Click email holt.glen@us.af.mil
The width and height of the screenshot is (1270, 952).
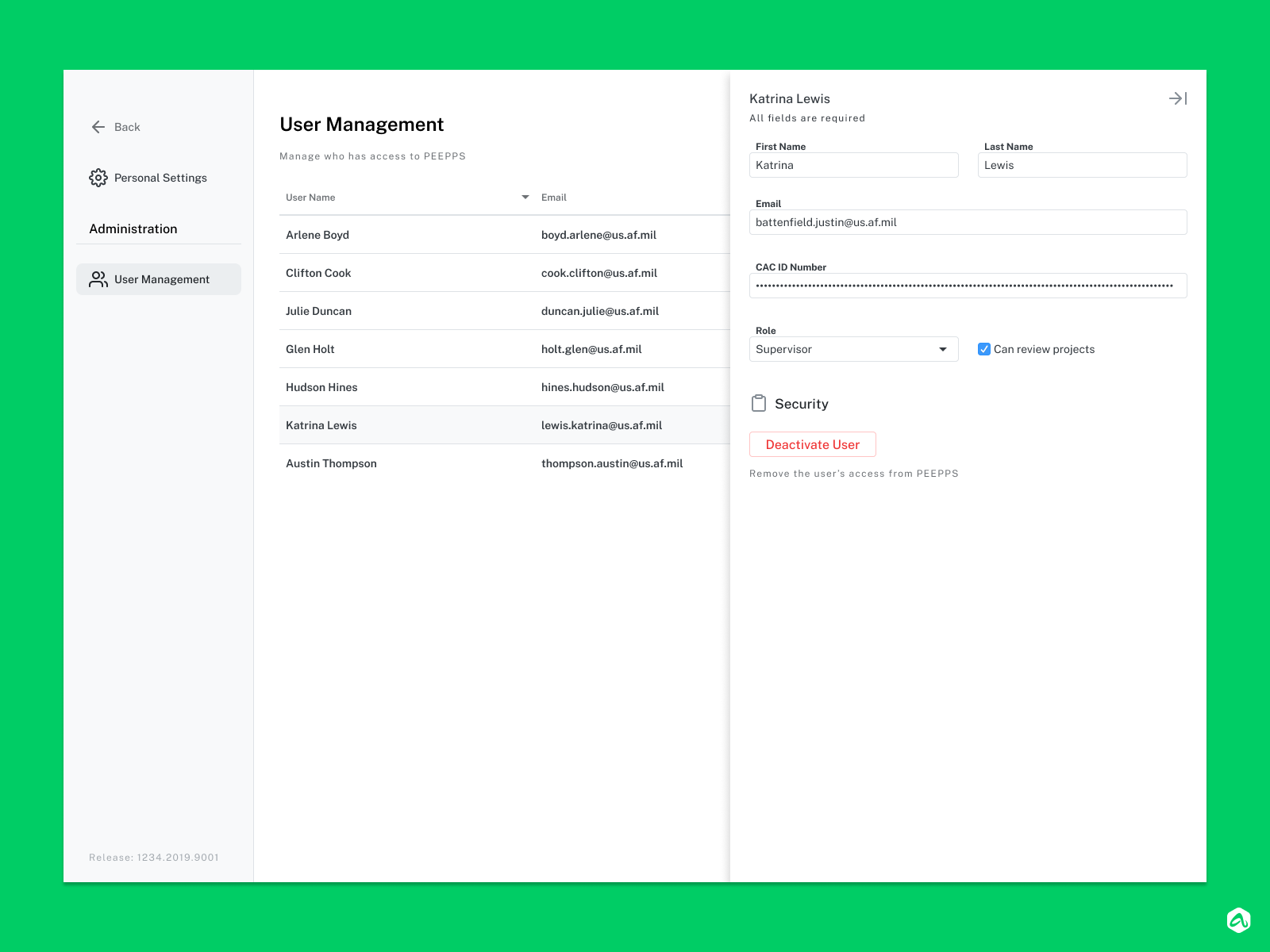click(591, 349)
